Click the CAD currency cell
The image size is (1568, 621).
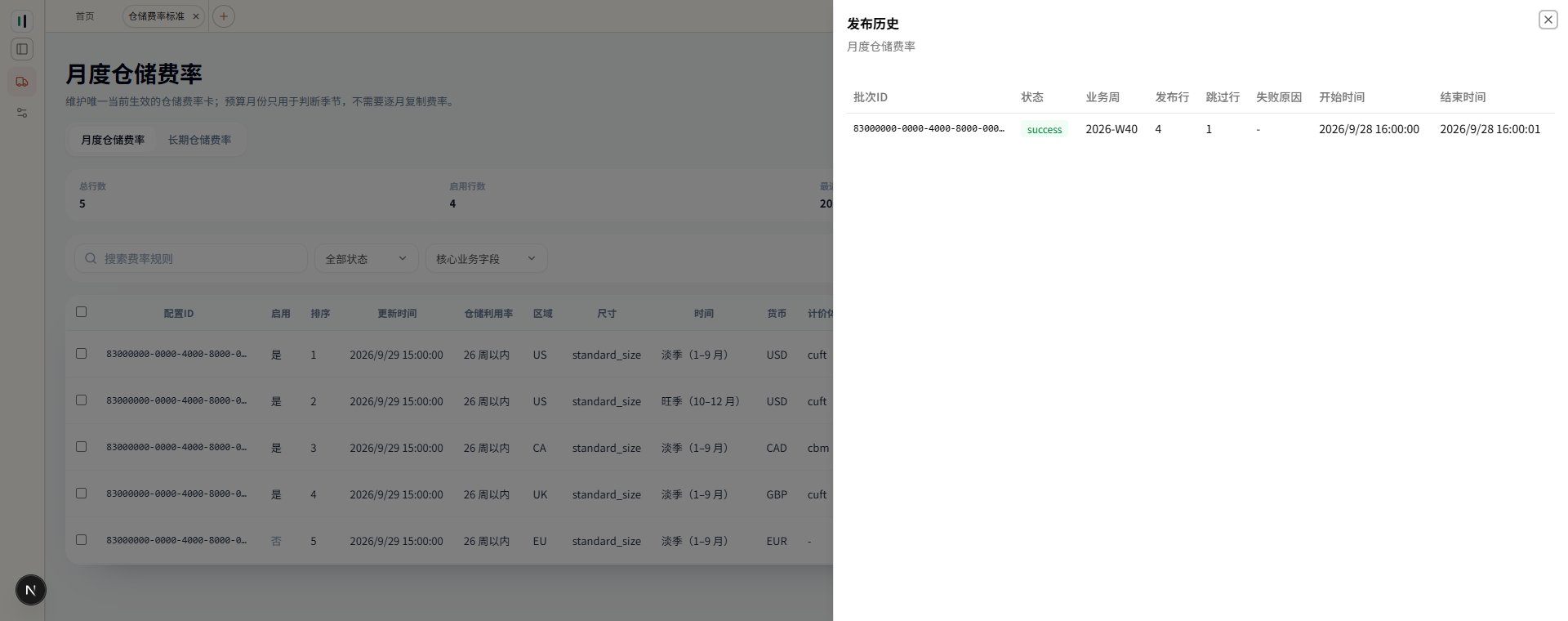coord(777,448)
